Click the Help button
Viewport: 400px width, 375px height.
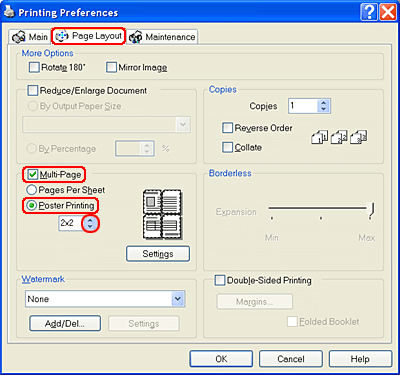coord(360,359)
